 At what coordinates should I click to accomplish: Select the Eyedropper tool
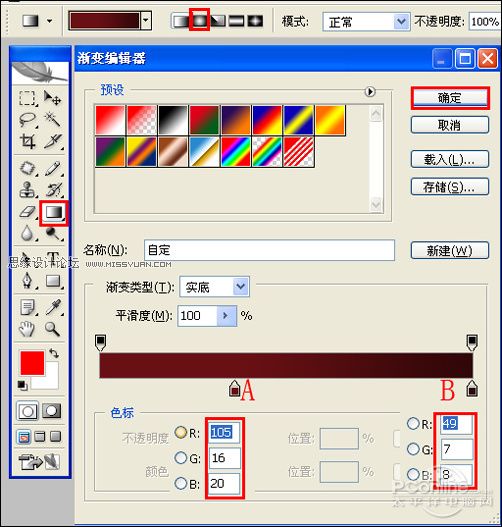point(53,307)
